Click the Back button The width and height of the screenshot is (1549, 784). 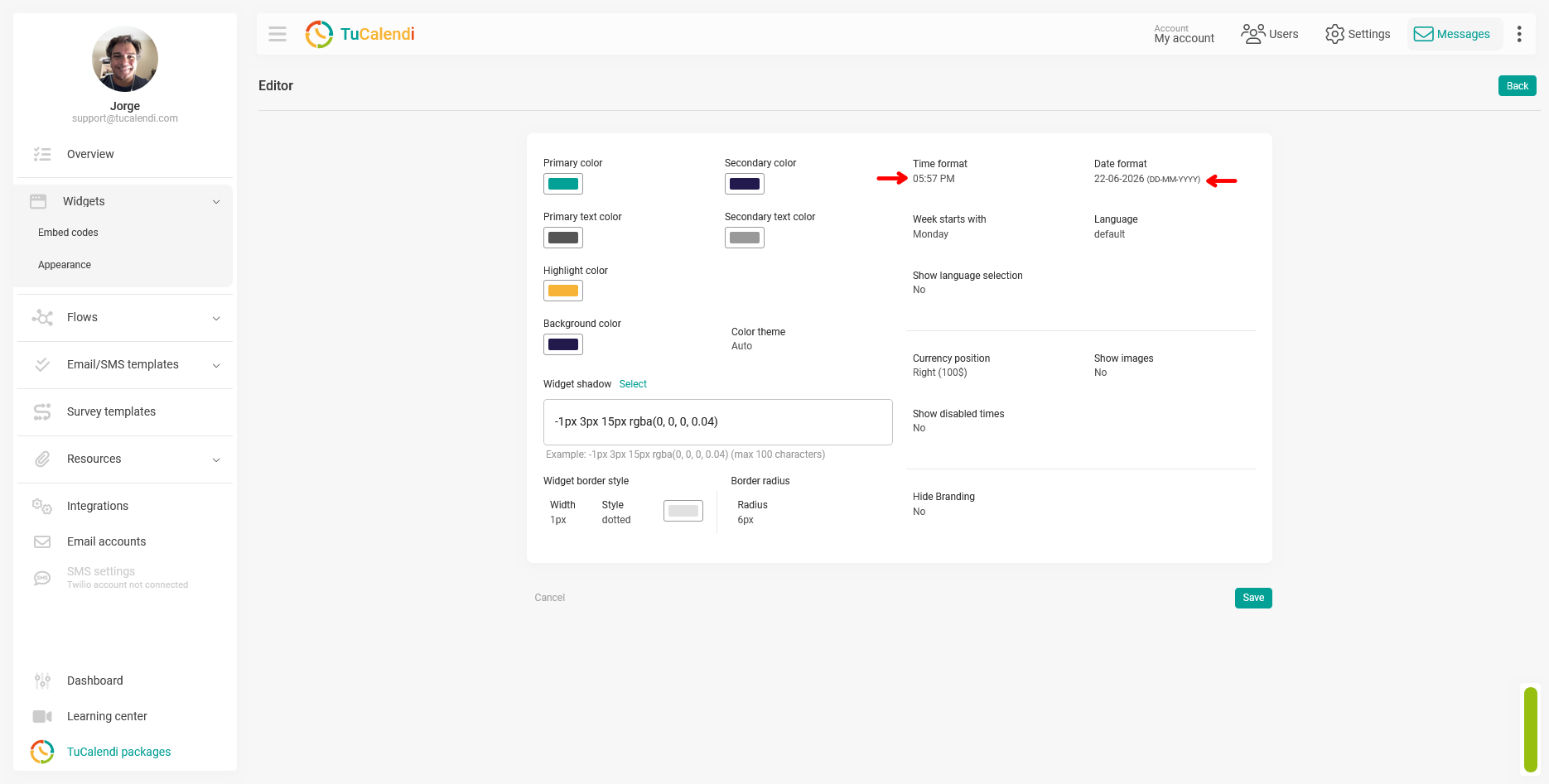click(1517, 86)
